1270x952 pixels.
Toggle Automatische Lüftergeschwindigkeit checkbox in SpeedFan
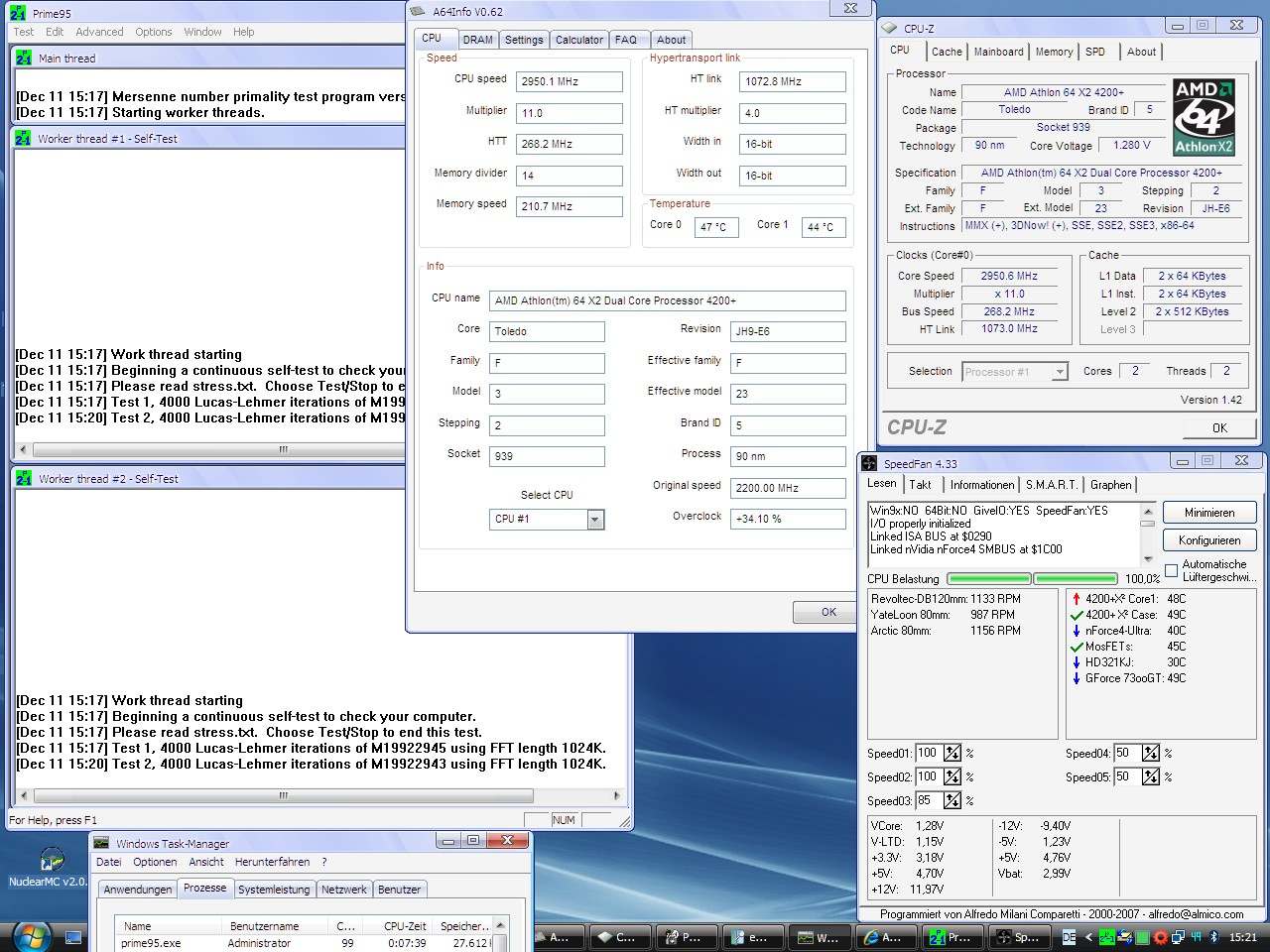[1171, 570]
